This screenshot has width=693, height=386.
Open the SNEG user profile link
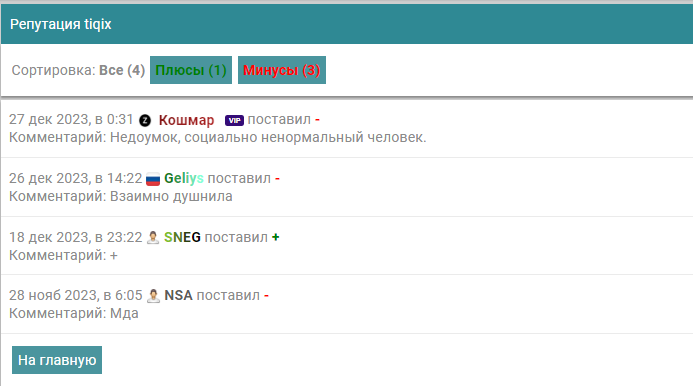[x=182, y=237]
